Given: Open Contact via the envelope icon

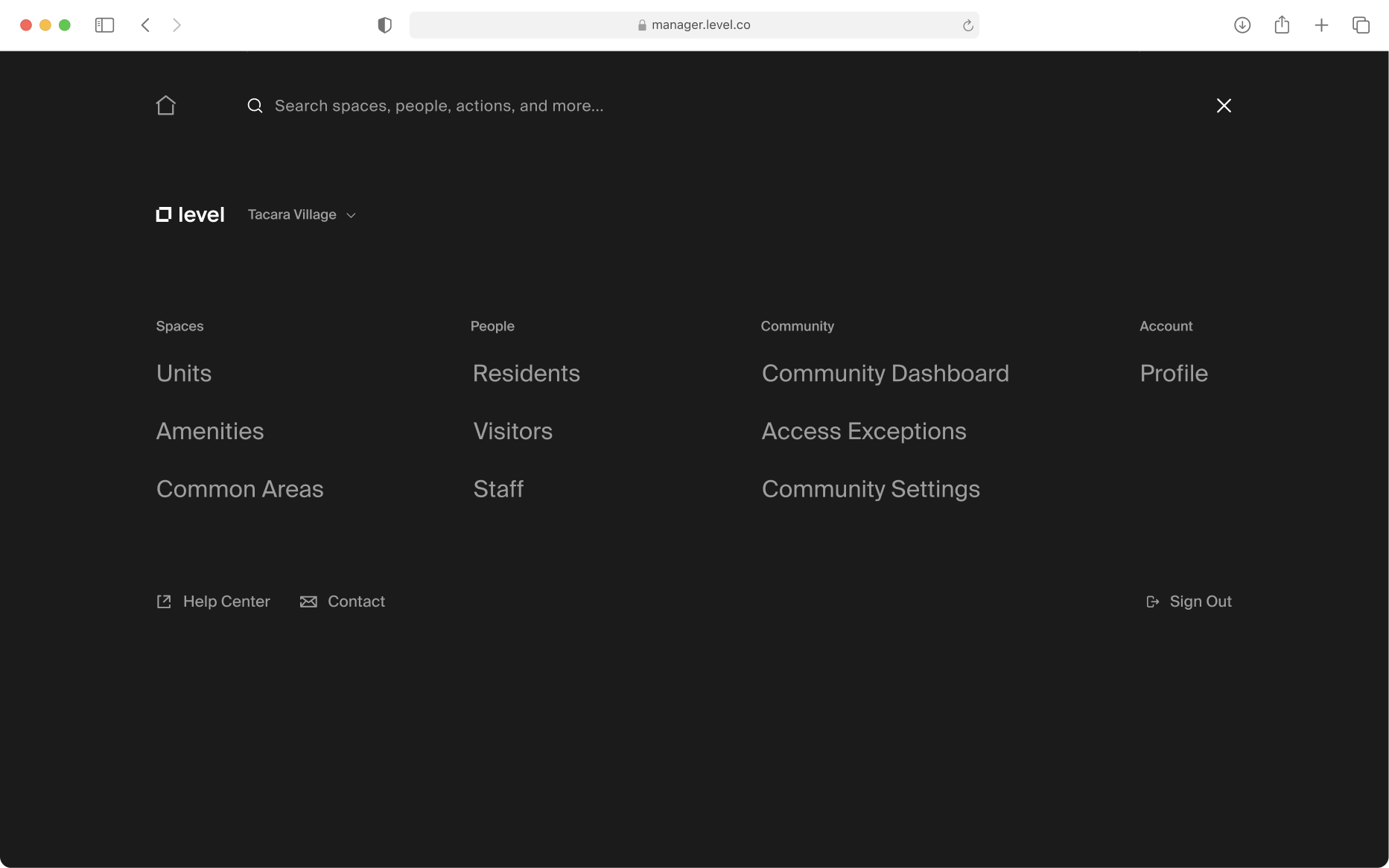Looking at the screenshot, I should click(x=308, y=601).
